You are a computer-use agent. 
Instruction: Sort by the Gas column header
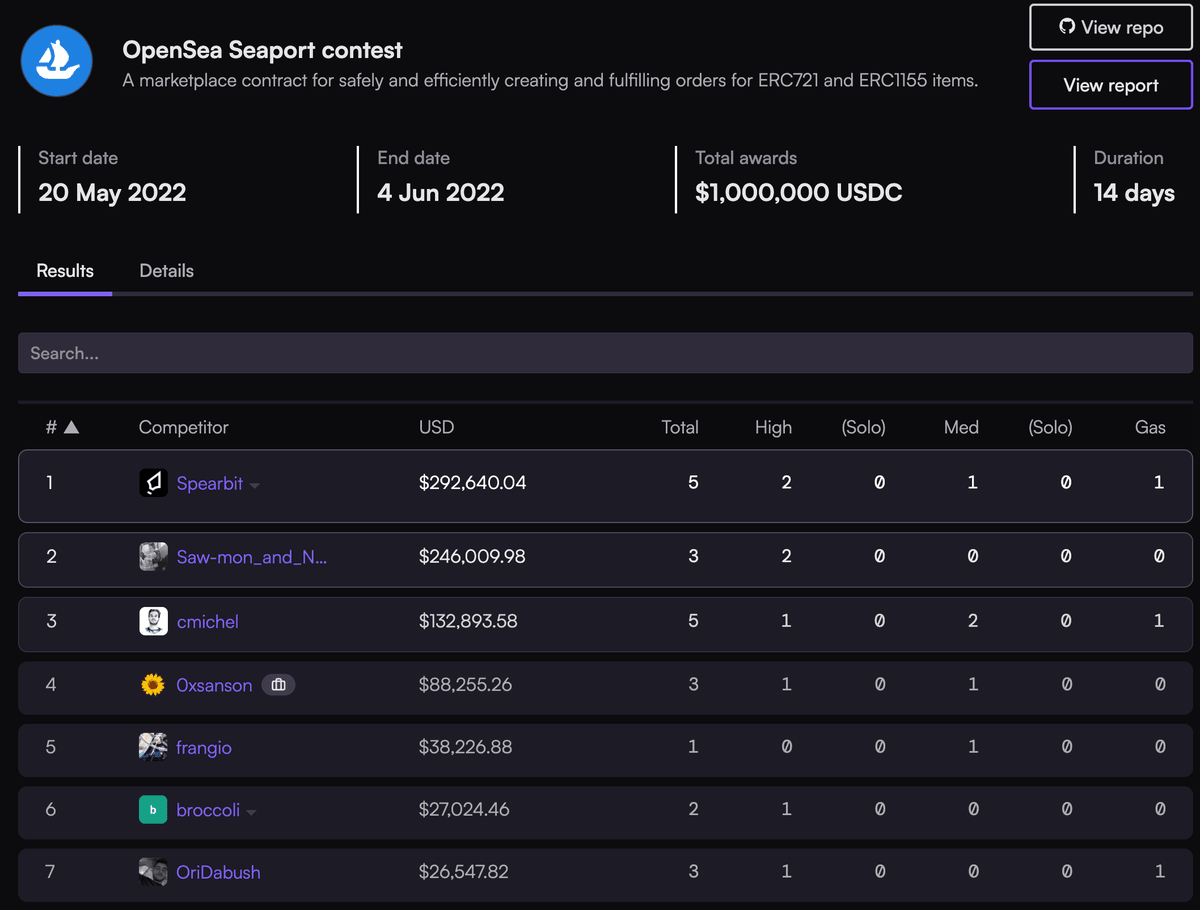(1150, 428)
